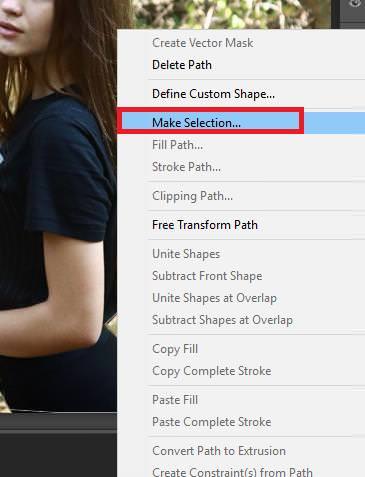Click Create Constraint(s) from Path
This screenshot has height=477, width=365.
[x=232, y=472]
